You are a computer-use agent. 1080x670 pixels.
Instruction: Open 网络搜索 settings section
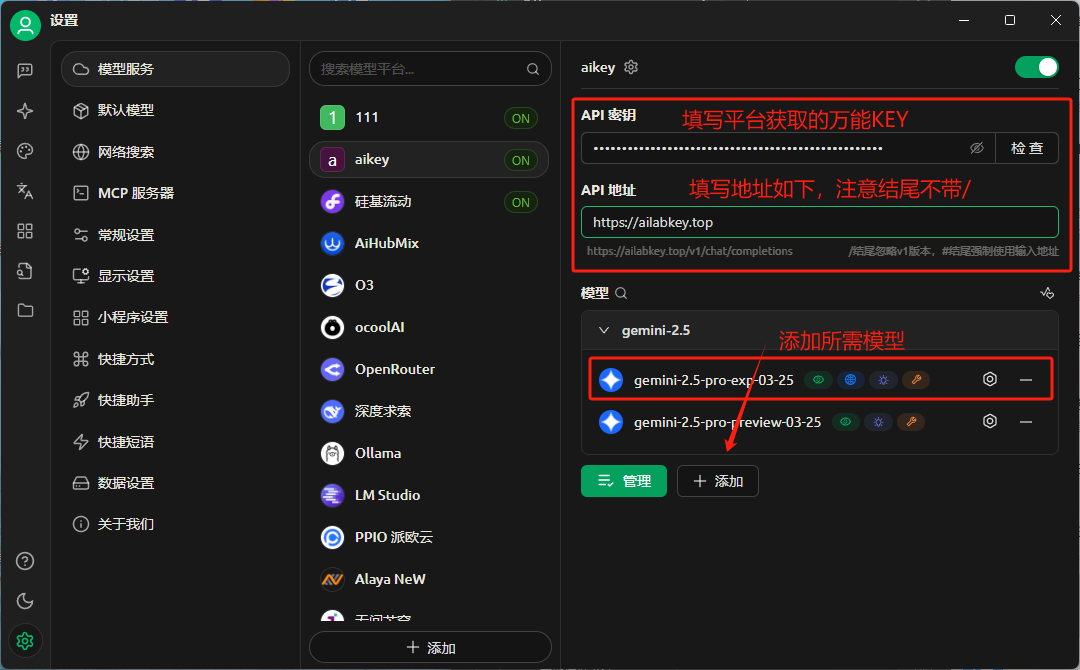[176, 151]
